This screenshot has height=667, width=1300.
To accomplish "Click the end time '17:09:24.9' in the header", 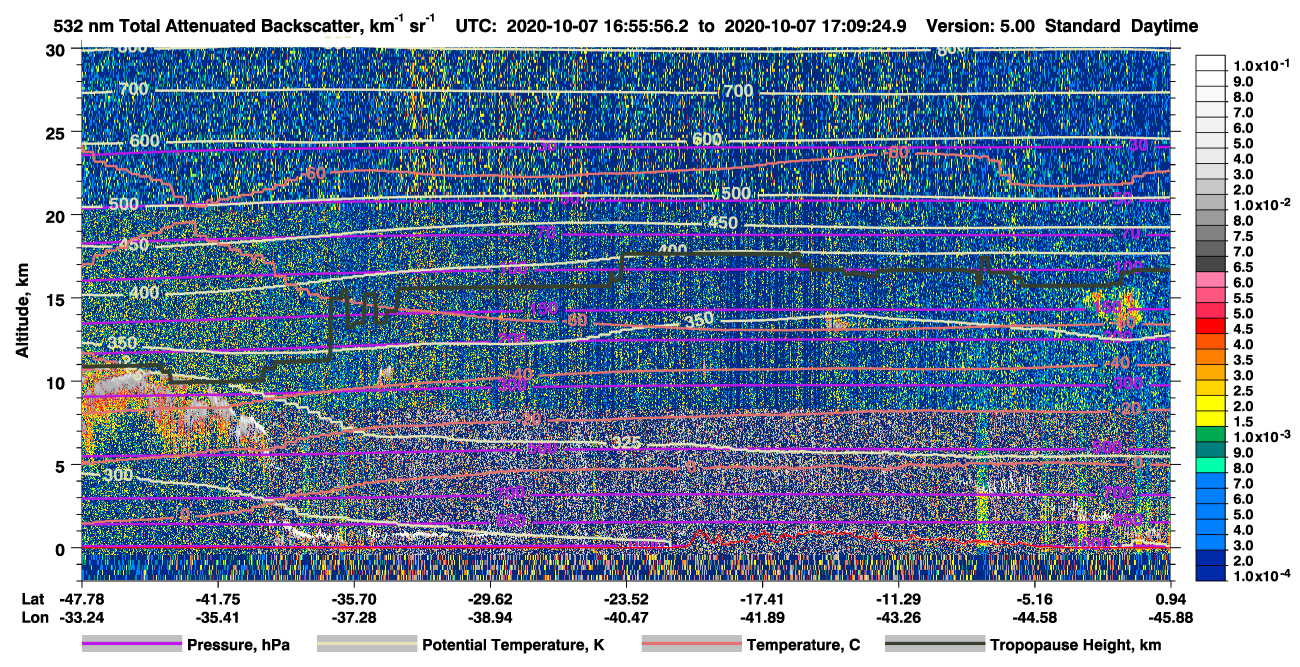I will click(866, 25).
